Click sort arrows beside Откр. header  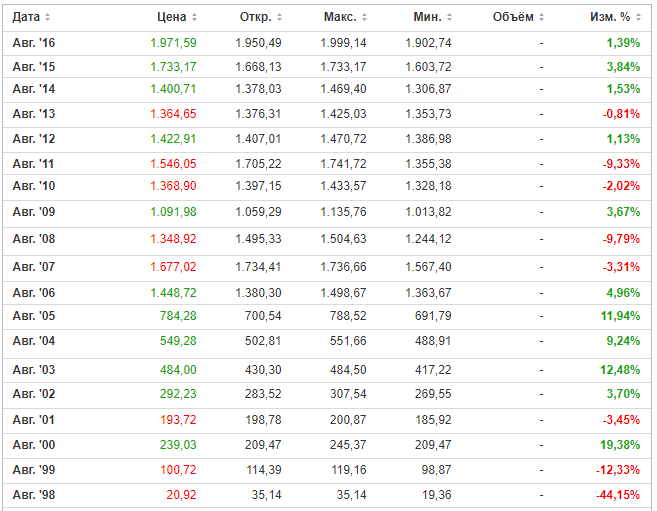(x=279, y=17)
